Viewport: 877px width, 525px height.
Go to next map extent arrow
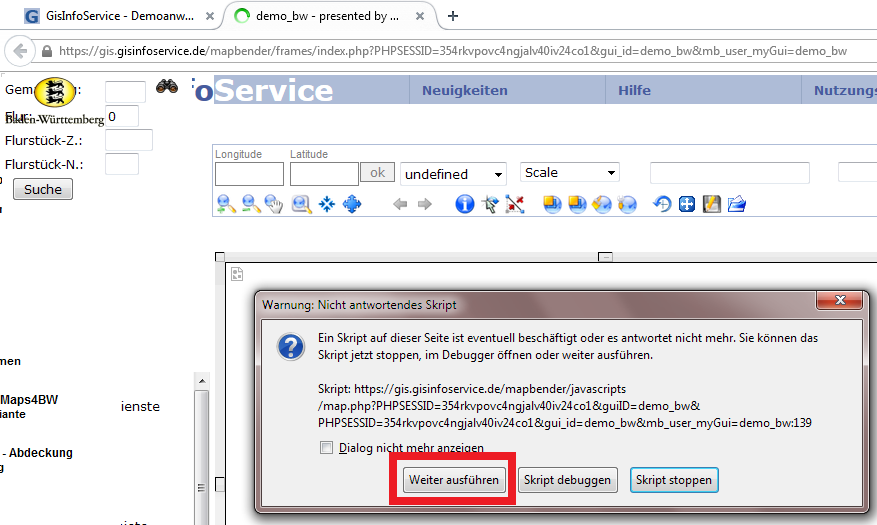(425, 204)
